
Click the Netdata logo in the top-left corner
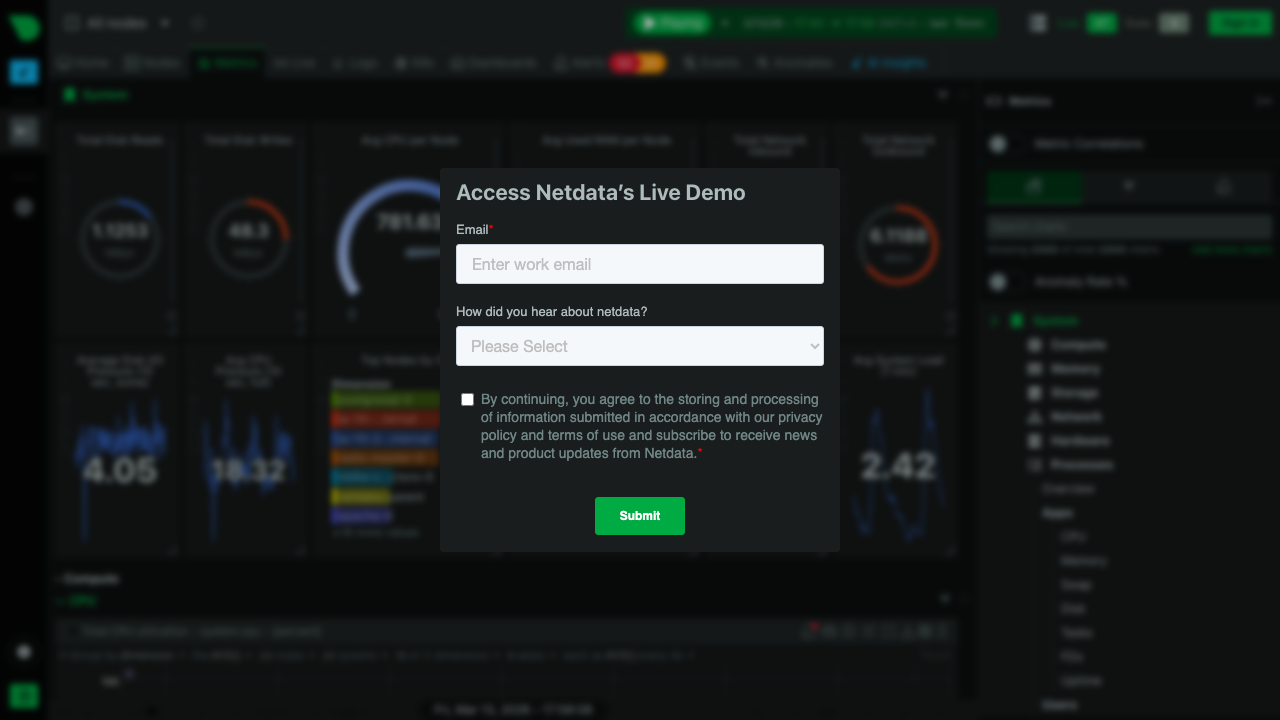(23, 27)
